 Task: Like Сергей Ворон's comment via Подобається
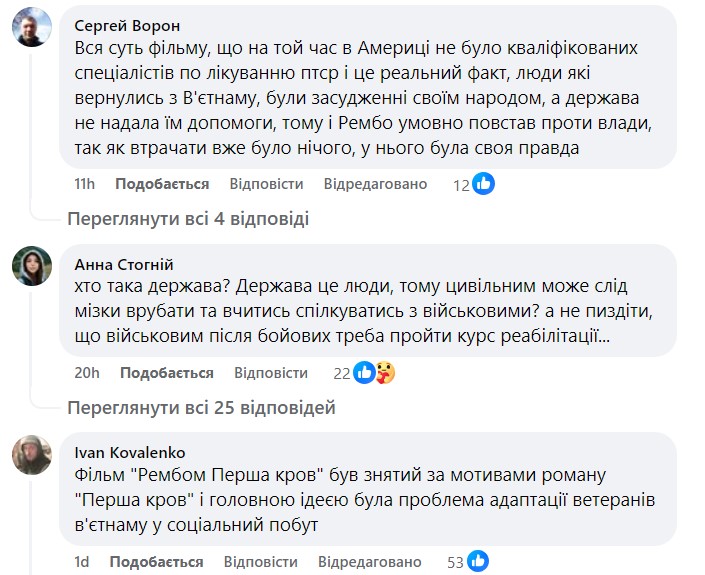[x=162, y=184]
